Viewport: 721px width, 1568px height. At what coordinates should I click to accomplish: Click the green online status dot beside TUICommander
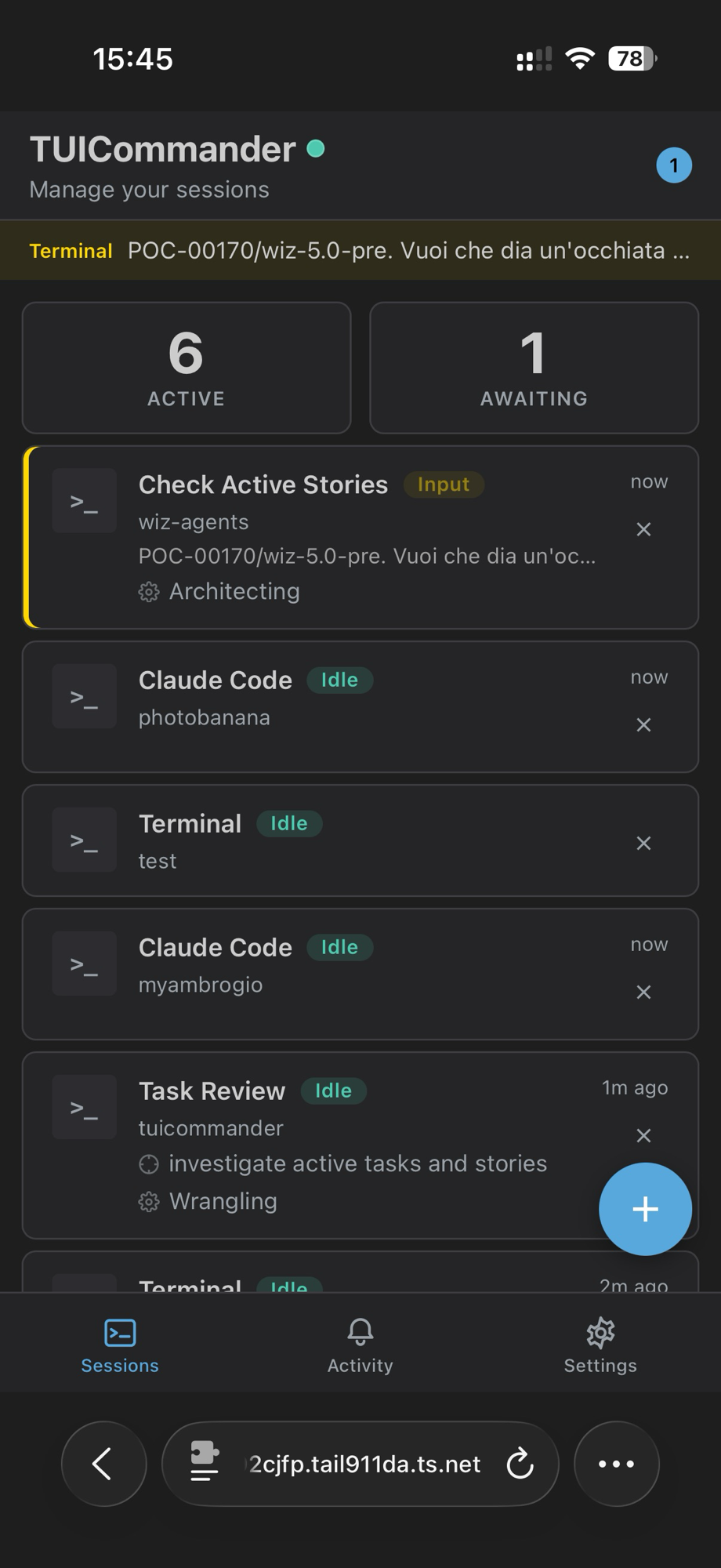317,147
